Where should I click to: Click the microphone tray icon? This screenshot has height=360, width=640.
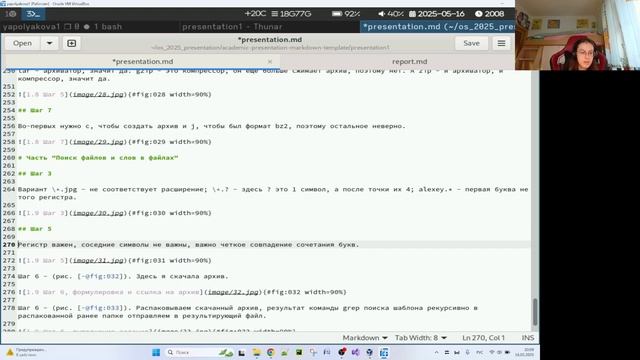pyautogui.click(x=467, y=352)
